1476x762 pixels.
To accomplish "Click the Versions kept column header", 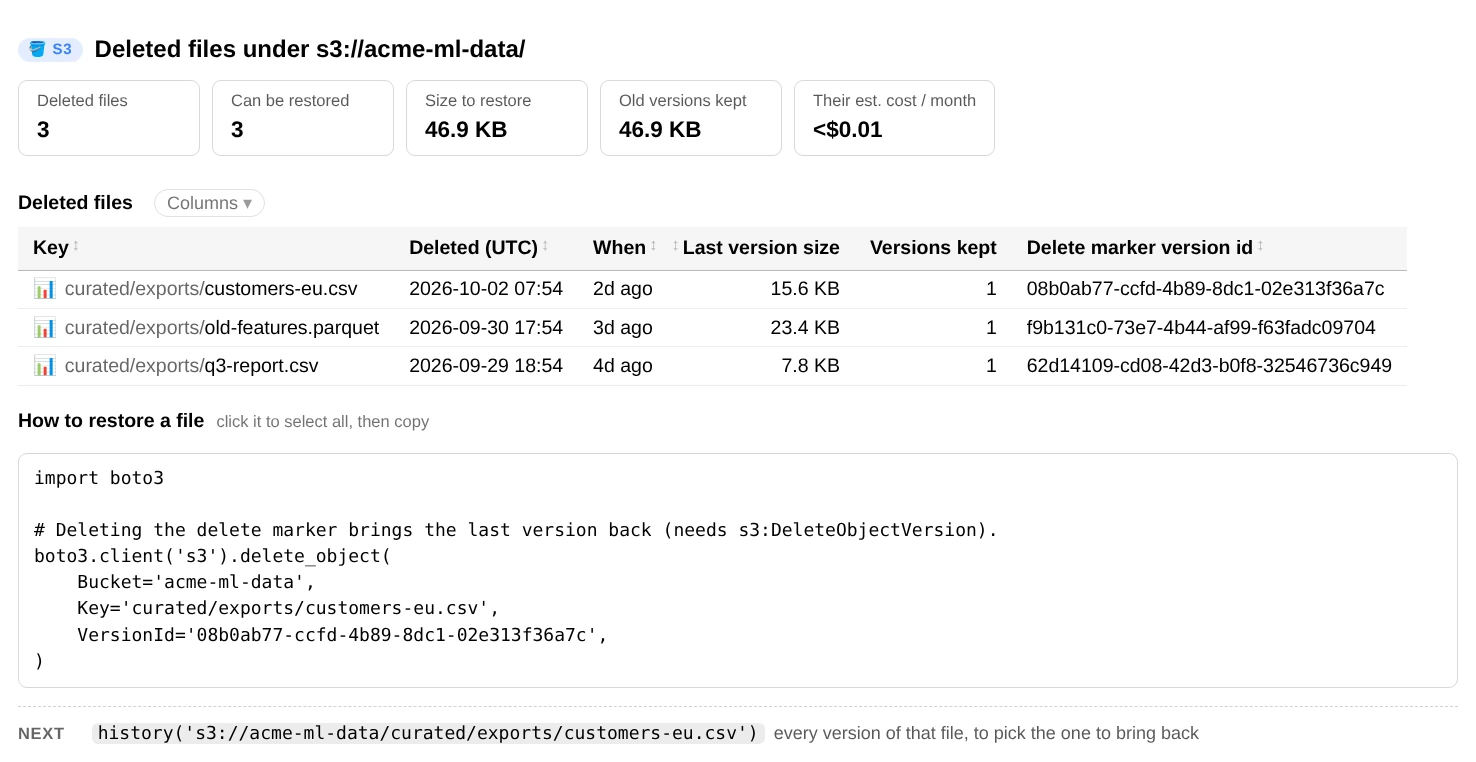I will [x=933, y=248].
